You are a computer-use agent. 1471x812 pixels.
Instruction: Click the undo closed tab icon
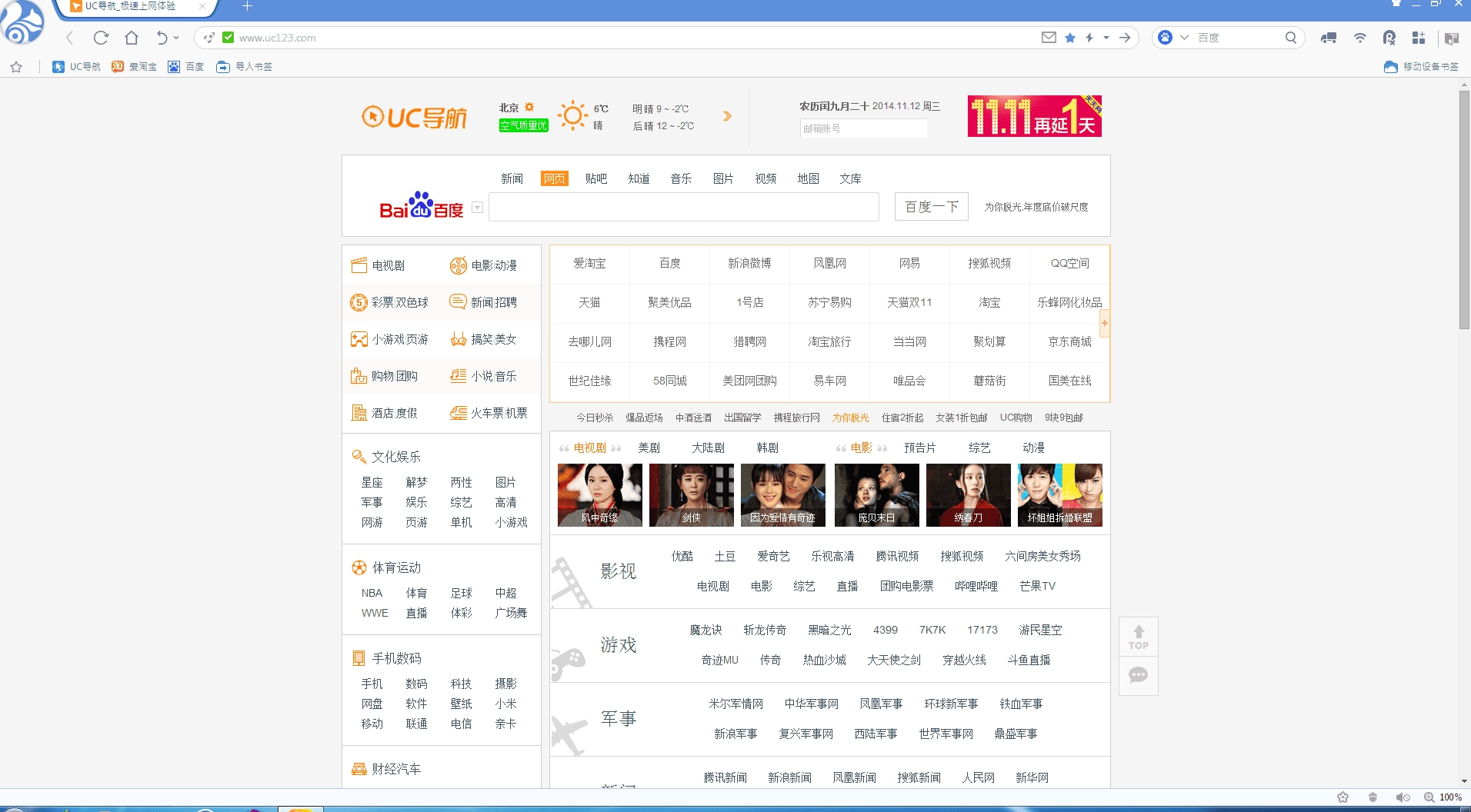(162, 38)
